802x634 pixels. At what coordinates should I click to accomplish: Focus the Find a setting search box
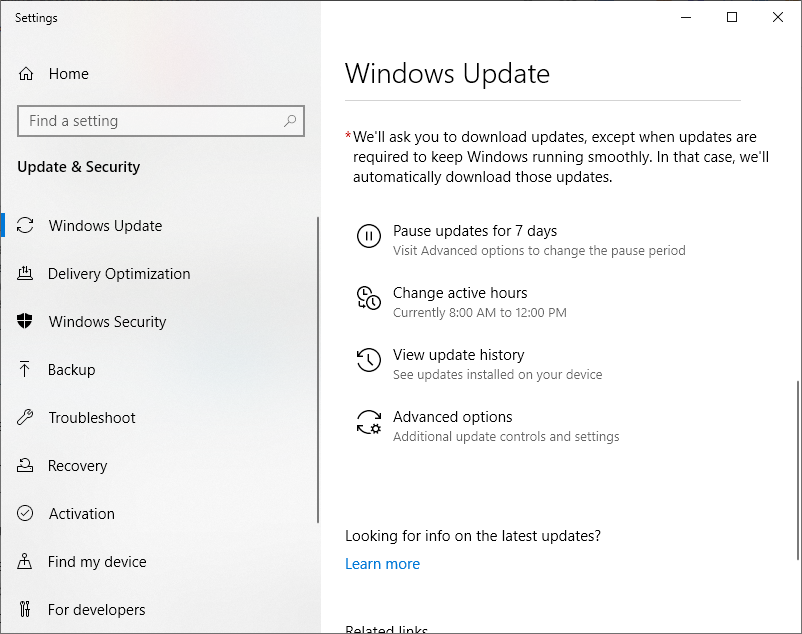161,121
